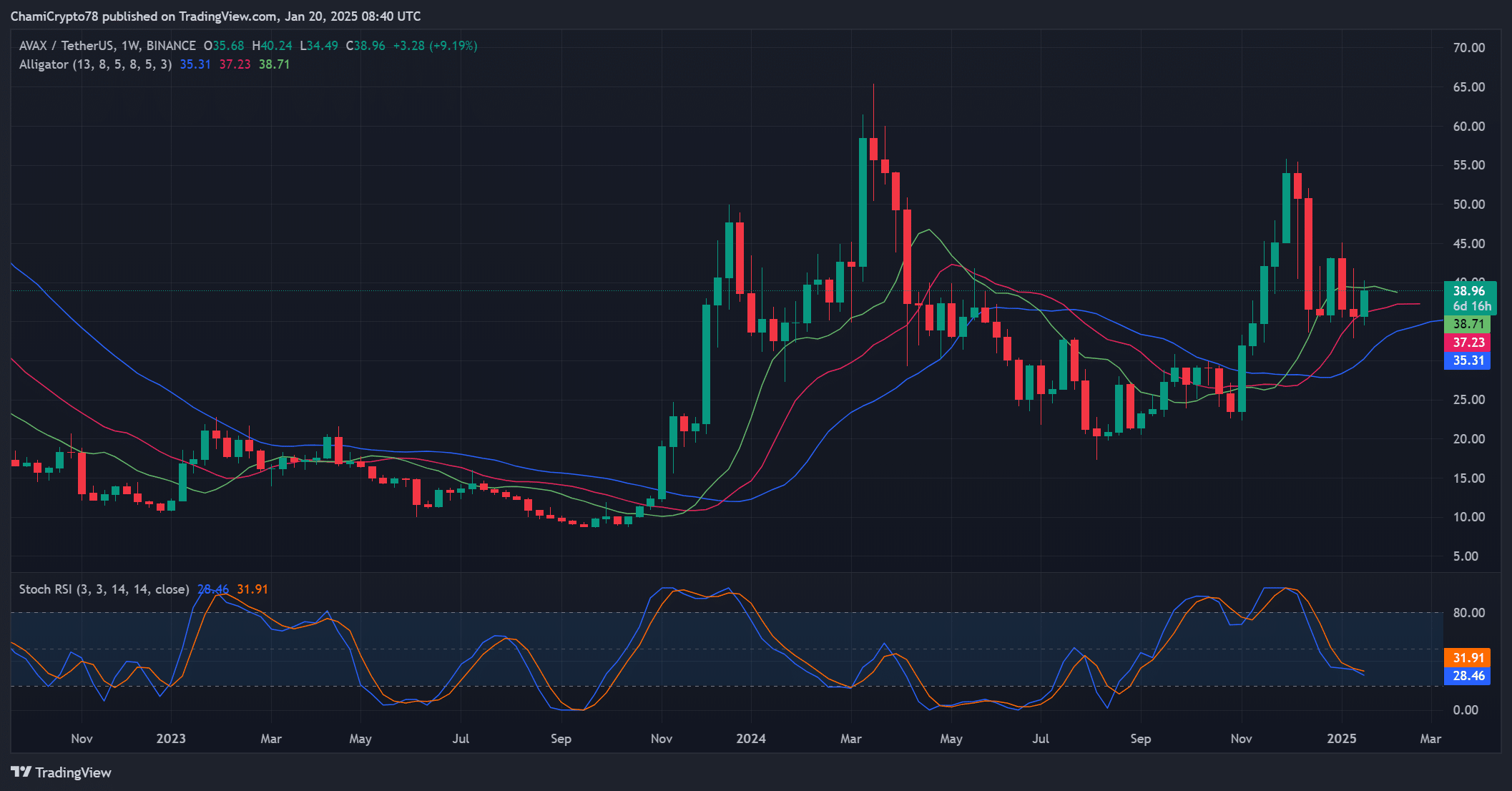Click the 2024 label on the time axis
This screenshot has height=791, width=1512.
pos(750,739)
